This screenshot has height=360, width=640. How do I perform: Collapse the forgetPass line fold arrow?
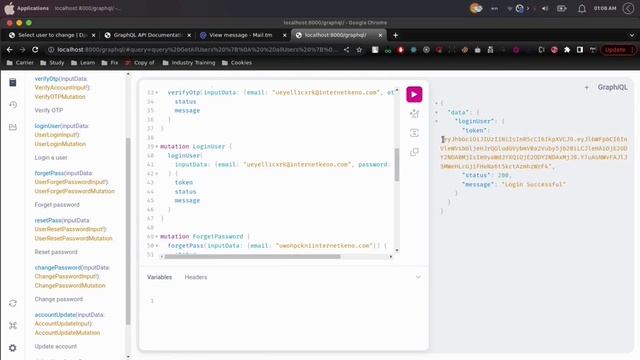tap(157, 246)
